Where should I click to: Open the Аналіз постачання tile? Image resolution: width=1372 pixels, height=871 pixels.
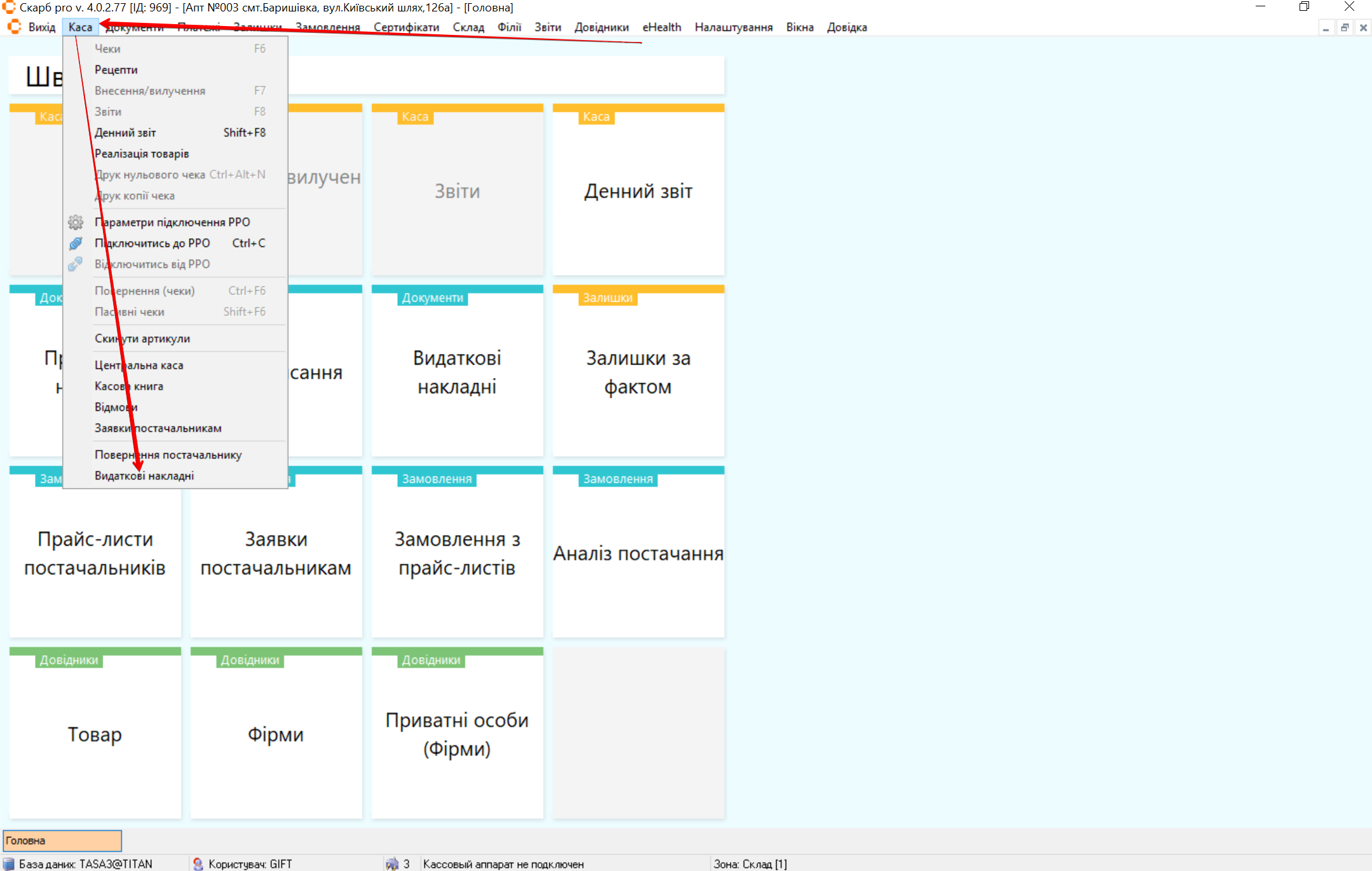click(x=638, y=553)
